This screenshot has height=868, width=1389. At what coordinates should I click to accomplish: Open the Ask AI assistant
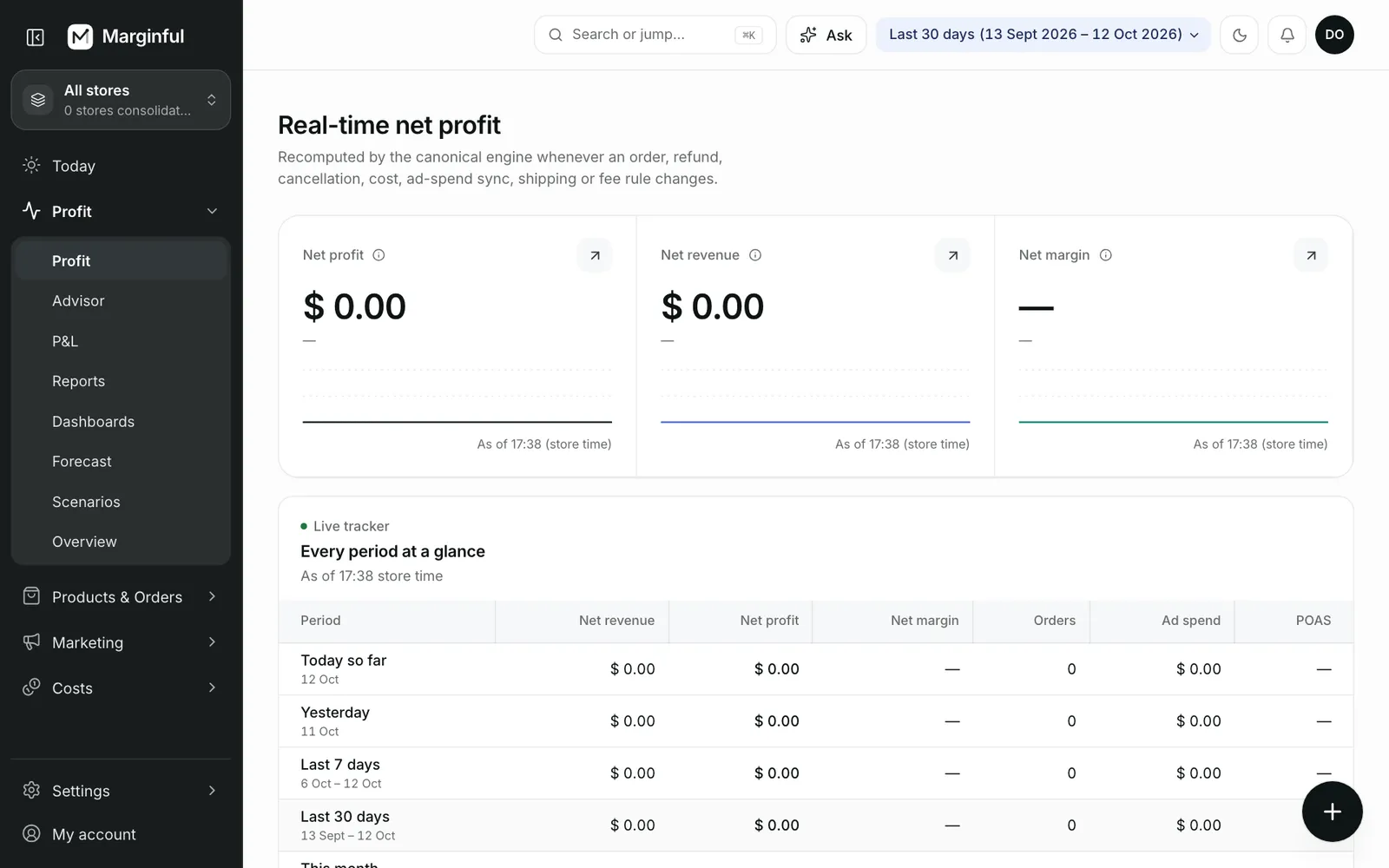[x=826, y=35]
